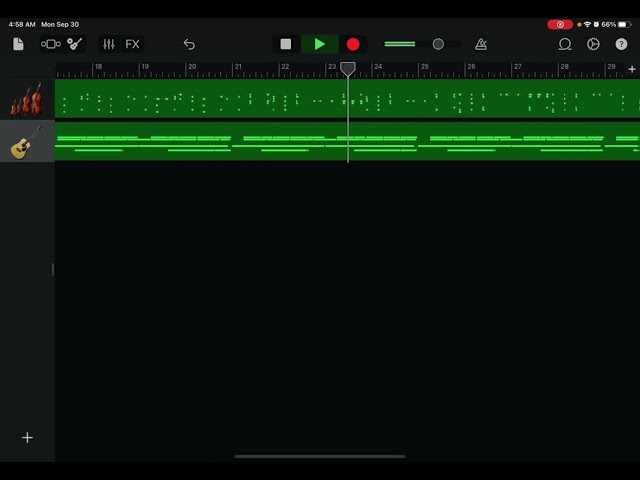The width and height of the screenshot is (640, 480).
Task: Start recording with the red Record button
Action: 353,44
